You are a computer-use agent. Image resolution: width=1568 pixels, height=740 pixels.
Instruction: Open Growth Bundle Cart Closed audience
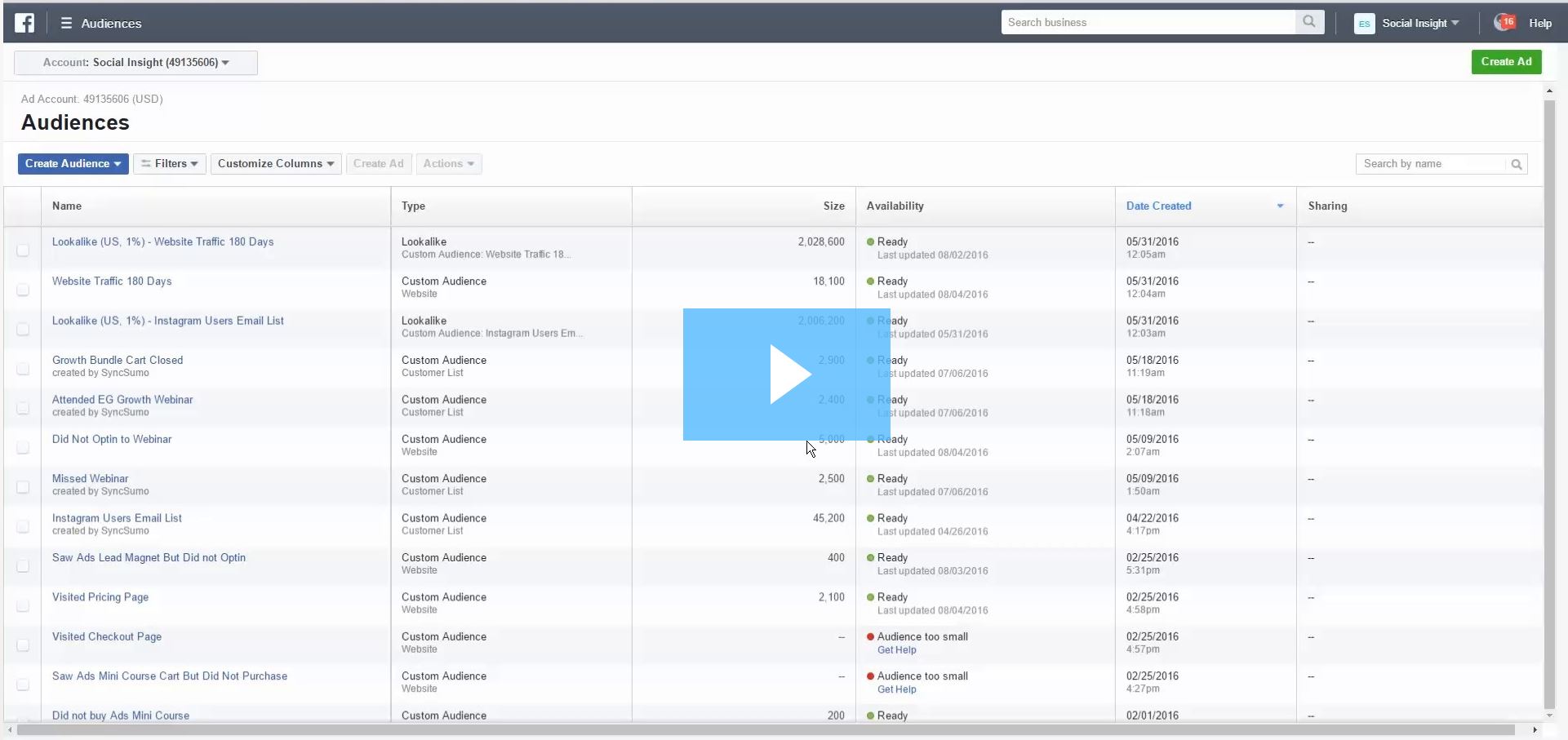(x=118, y=361)
